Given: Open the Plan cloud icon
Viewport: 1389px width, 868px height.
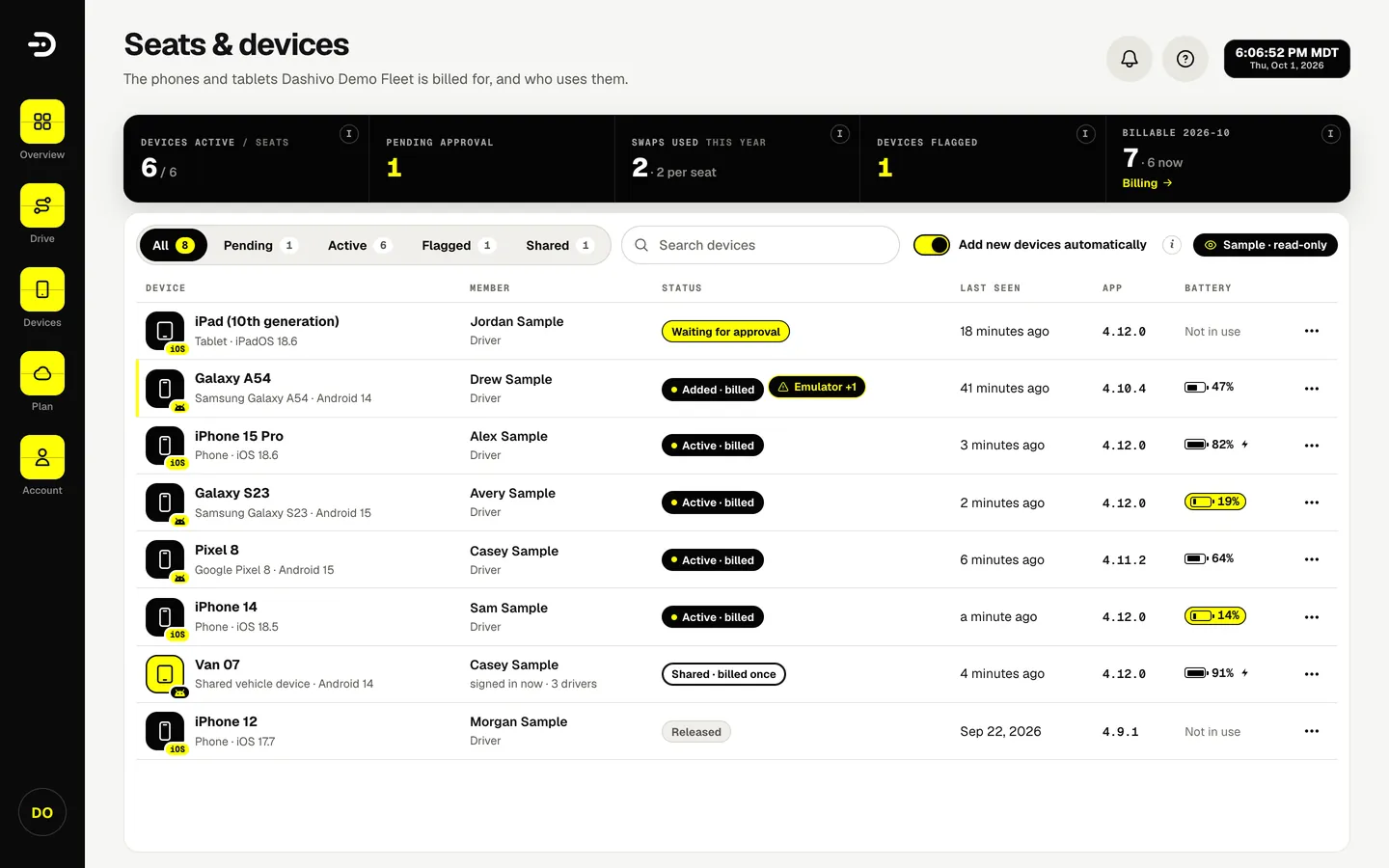Looking at the screenshot, I should coord(42,373).
